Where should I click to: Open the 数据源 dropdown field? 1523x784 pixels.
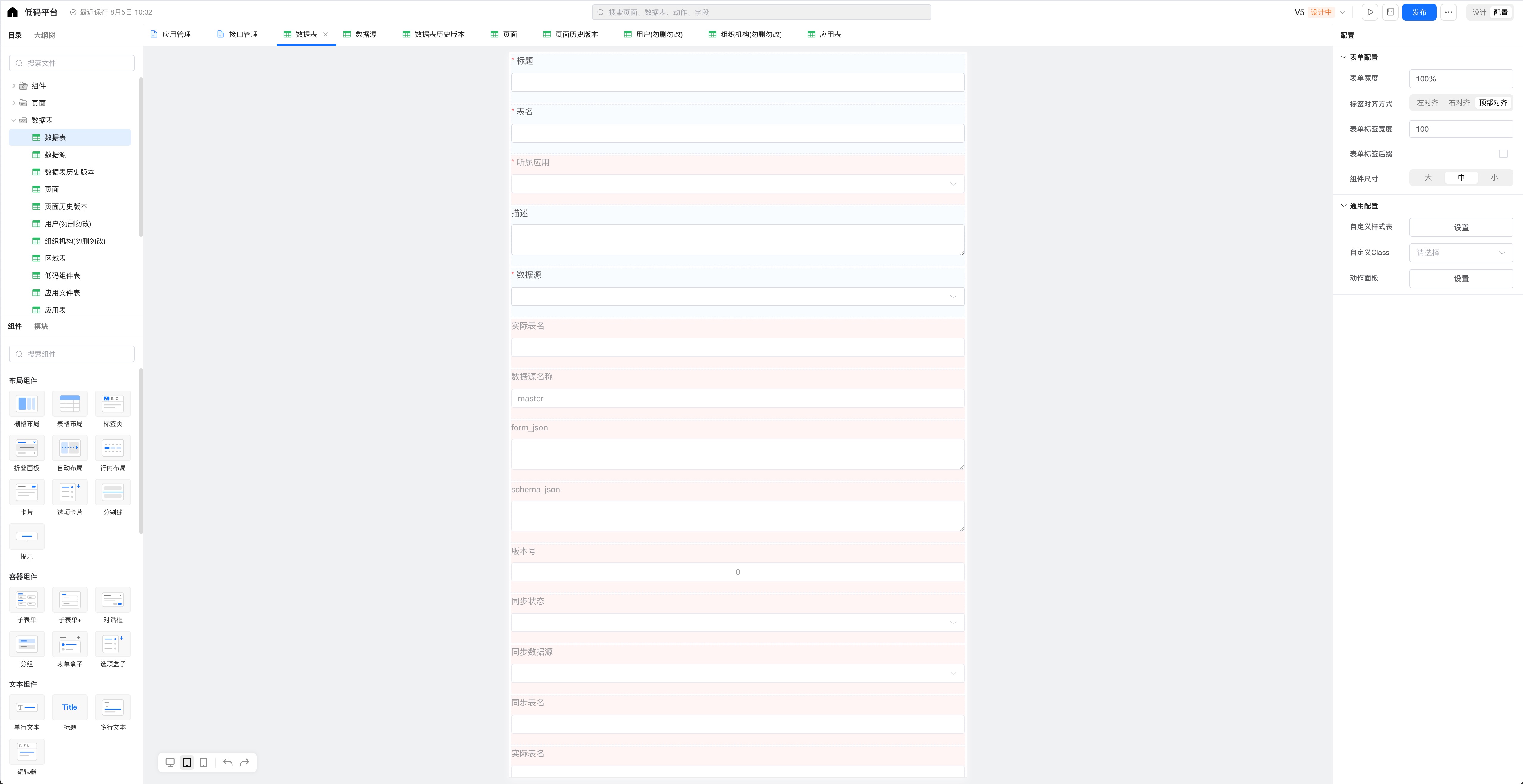pyautogui.click(x=737, y=297)
